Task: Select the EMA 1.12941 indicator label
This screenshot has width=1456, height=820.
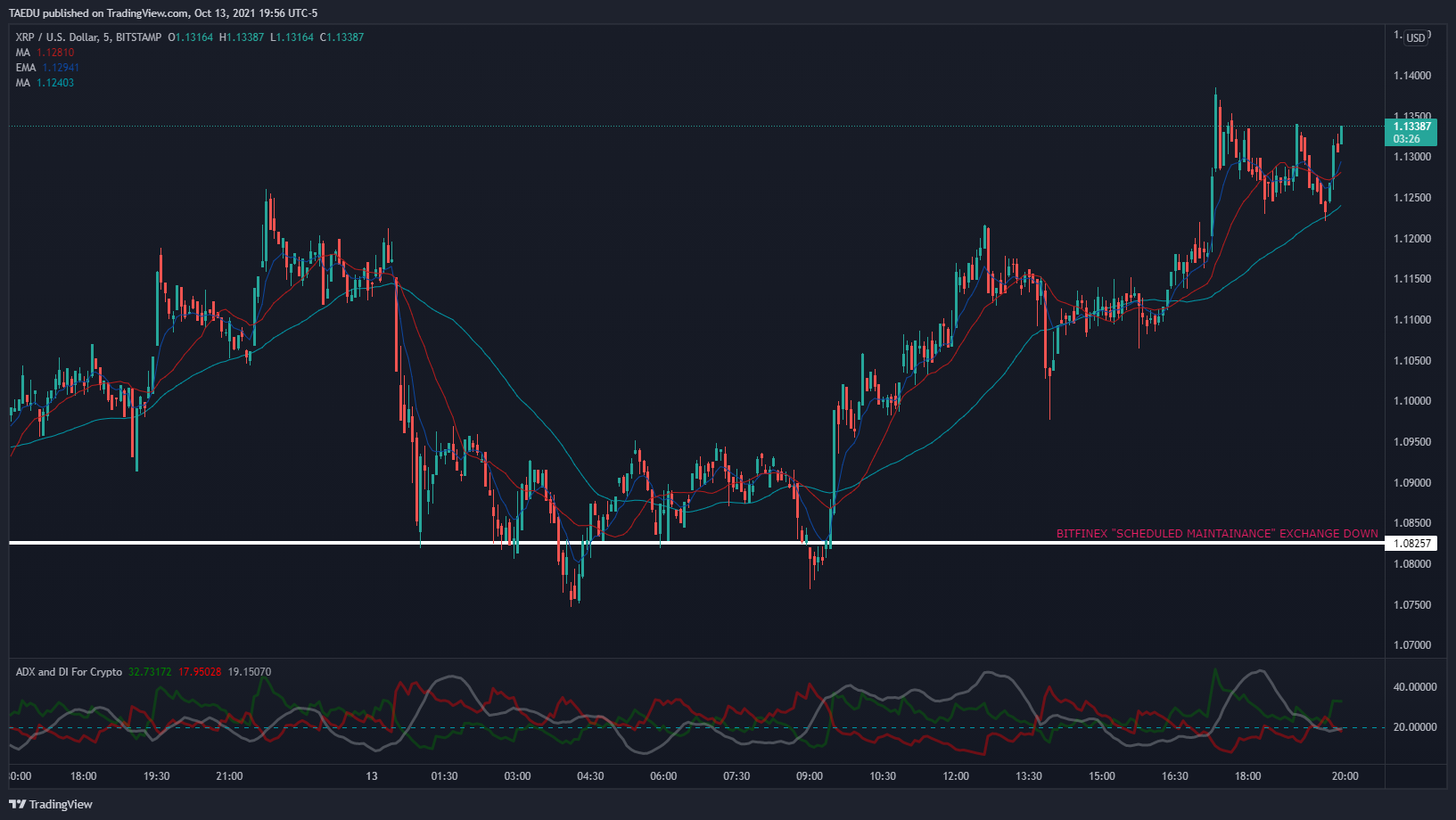Action: coord(47,68)
